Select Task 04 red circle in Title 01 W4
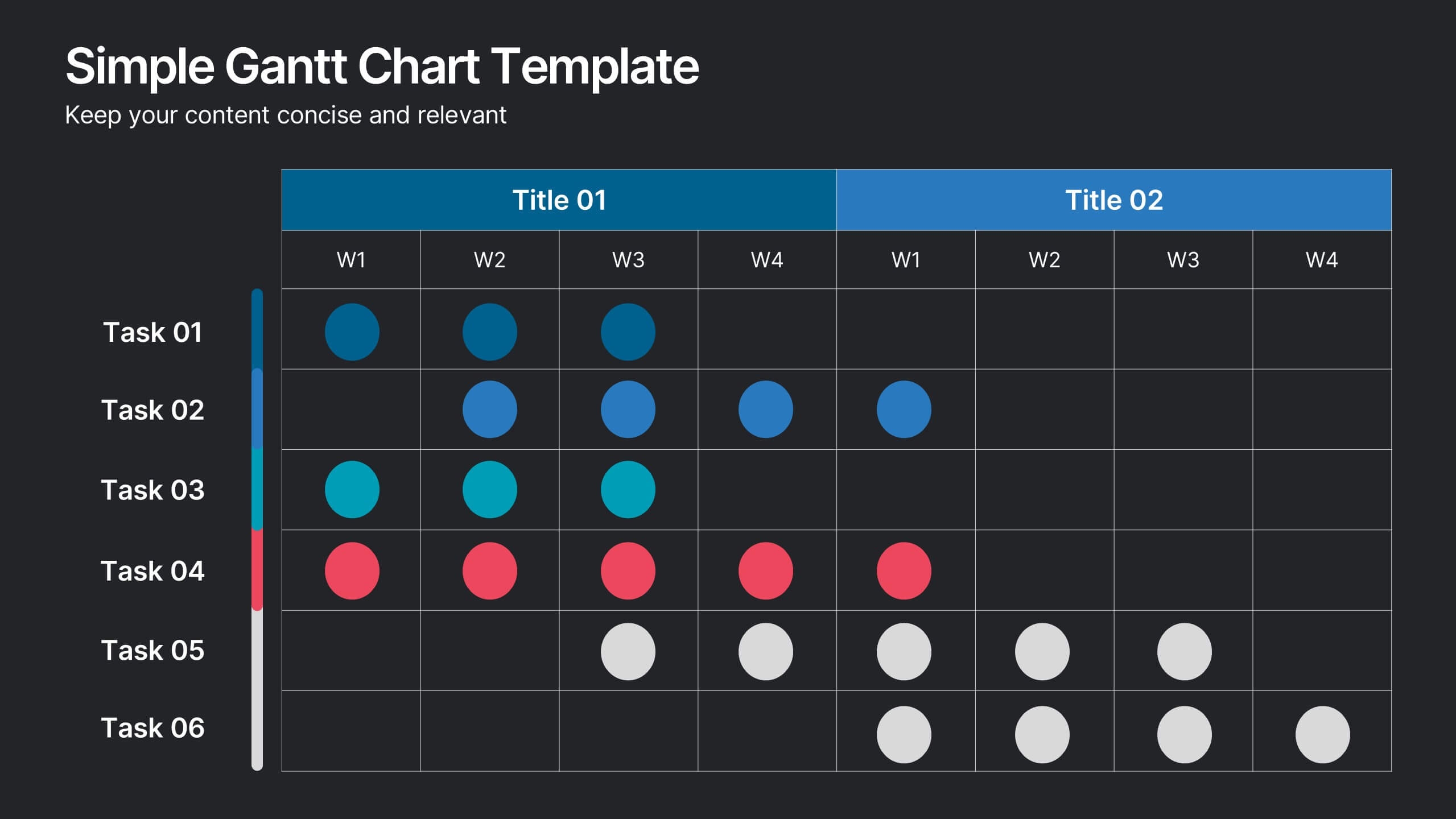 coord(765,570)
